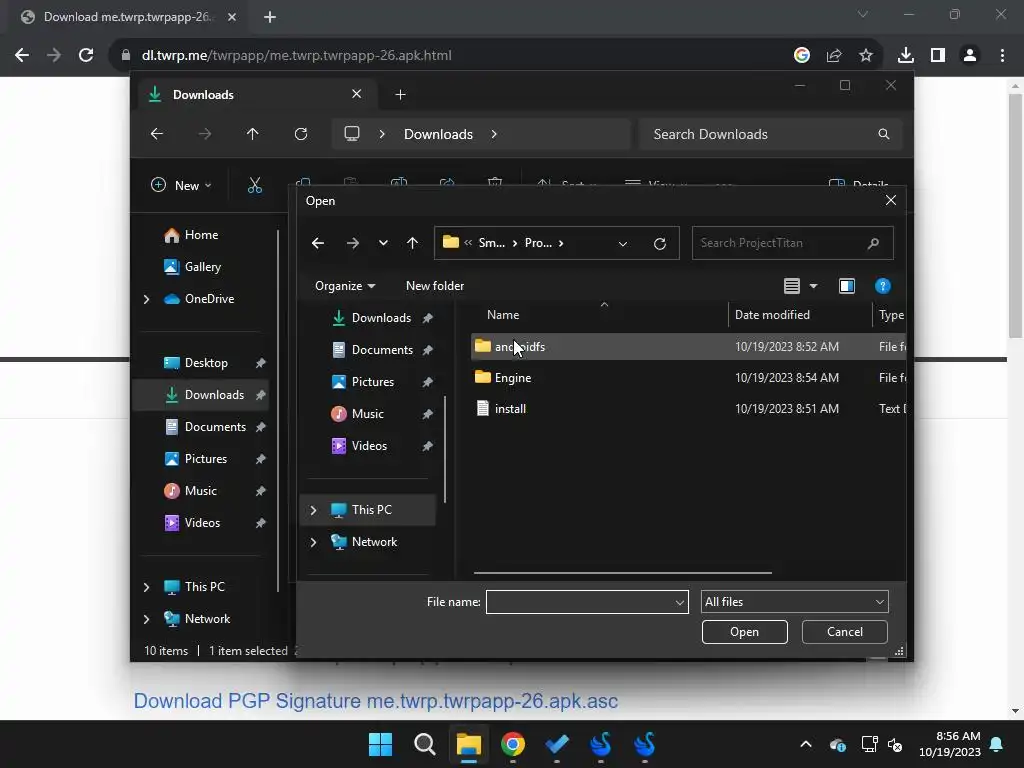Open Desktop in Explorer sidebar

click(196, 363)
